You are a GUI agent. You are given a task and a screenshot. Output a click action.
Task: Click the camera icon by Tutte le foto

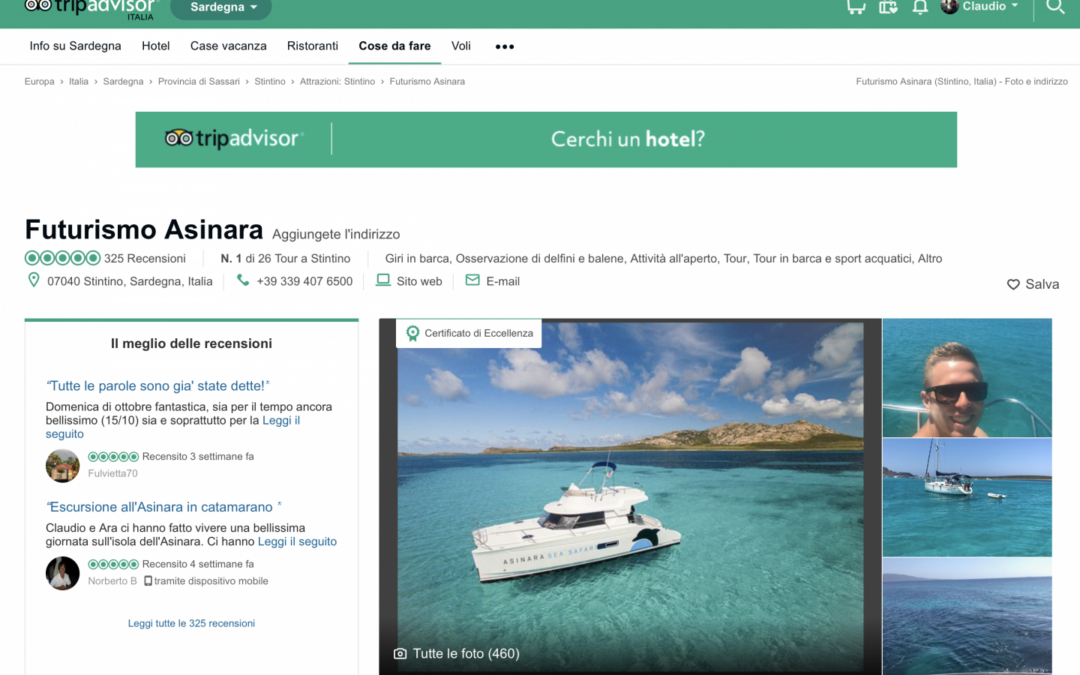(399, 654)
